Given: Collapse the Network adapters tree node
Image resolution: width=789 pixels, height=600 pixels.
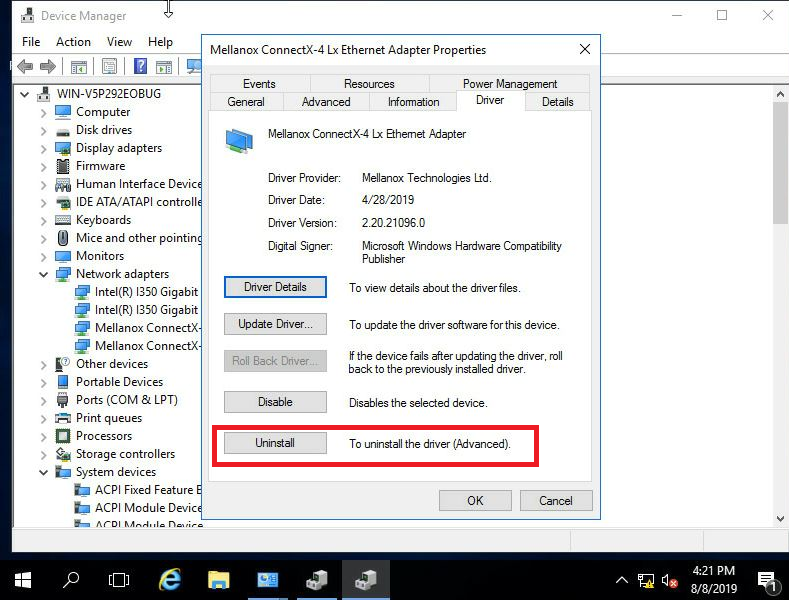Looking at the screenshot, I should [x=43, y=274].
